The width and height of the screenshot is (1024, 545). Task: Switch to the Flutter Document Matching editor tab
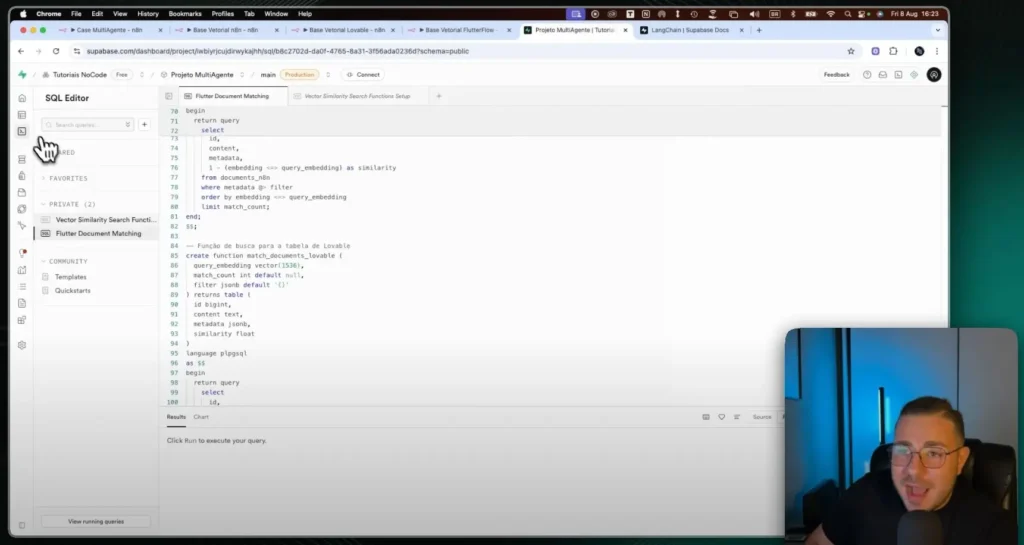click(x=232, y=96)
